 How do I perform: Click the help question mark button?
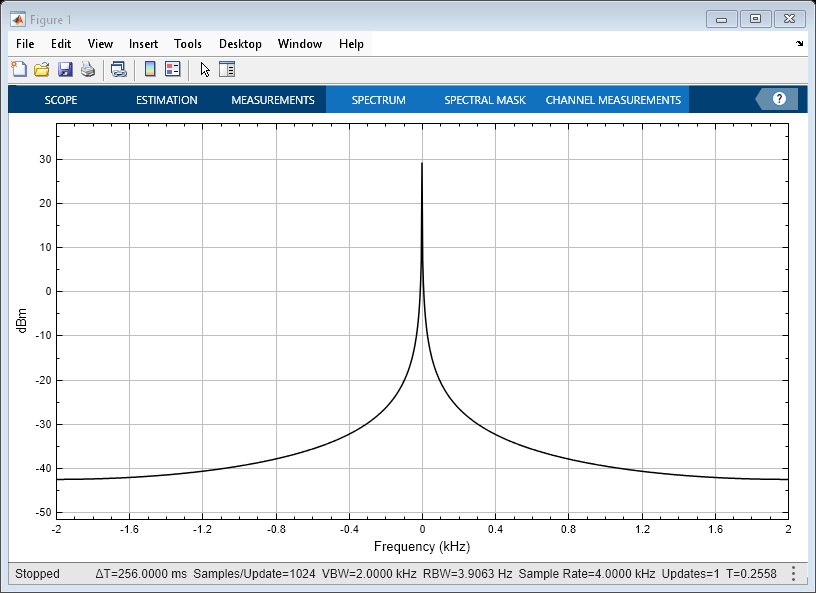tap(779, 99)
